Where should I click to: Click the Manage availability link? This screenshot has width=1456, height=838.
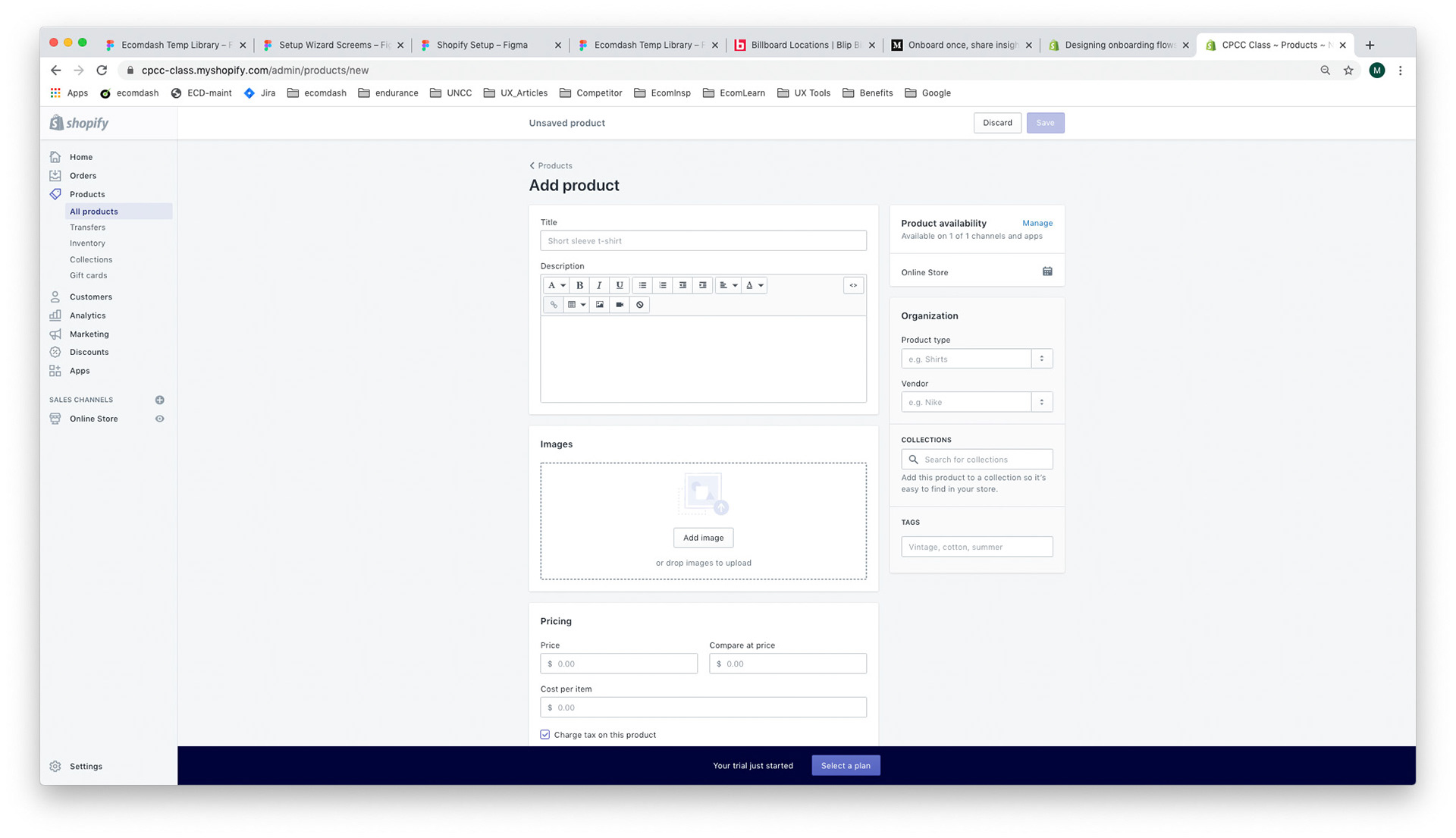(1037, 223)
